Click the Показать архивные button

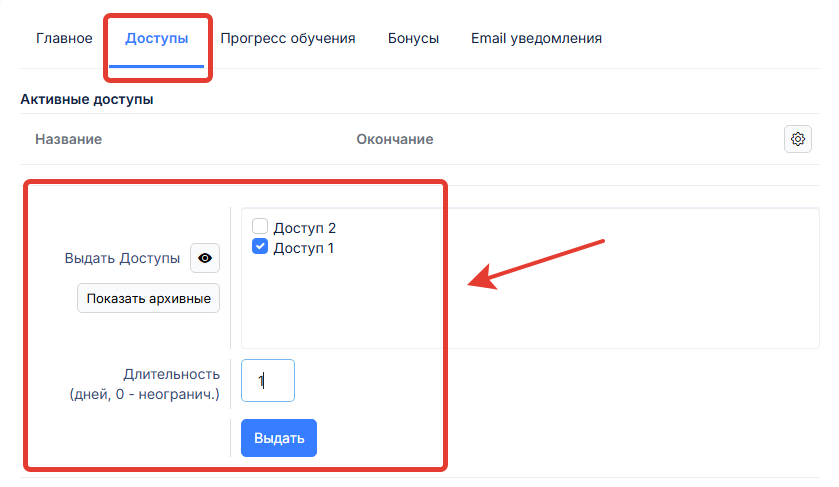point(149,298)
